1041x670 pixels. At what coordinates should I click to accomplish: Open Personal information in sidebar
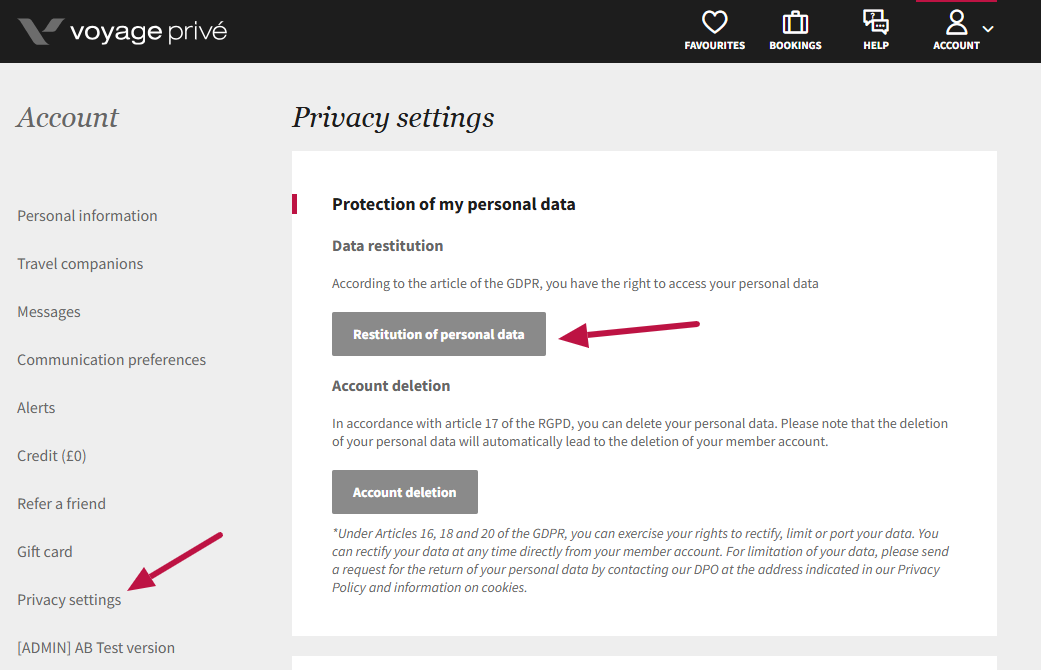[x=87, y=216]
